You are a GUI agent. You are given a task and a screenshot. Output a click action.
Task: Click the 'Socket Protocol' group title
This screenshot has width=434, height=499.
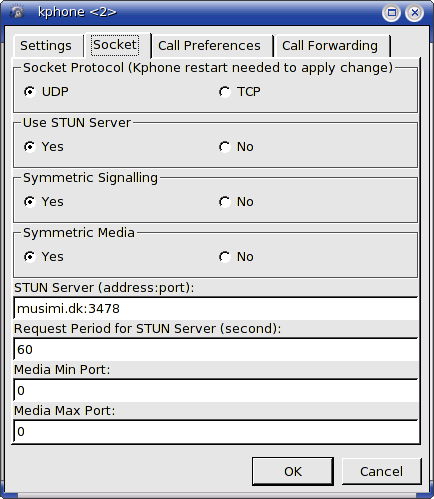point(208,68)
